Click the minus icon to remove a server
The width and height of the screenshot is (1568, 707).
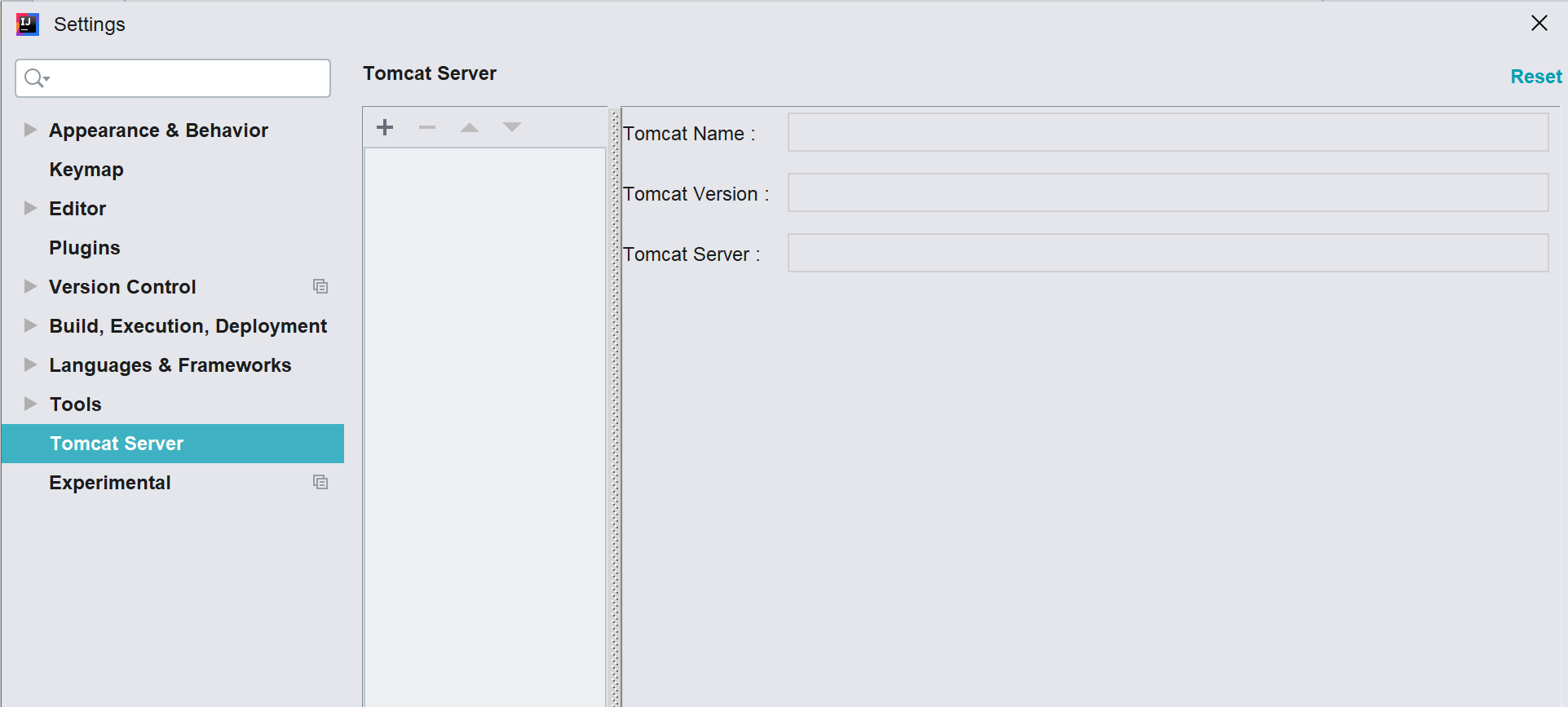click(x=427, y=127)
